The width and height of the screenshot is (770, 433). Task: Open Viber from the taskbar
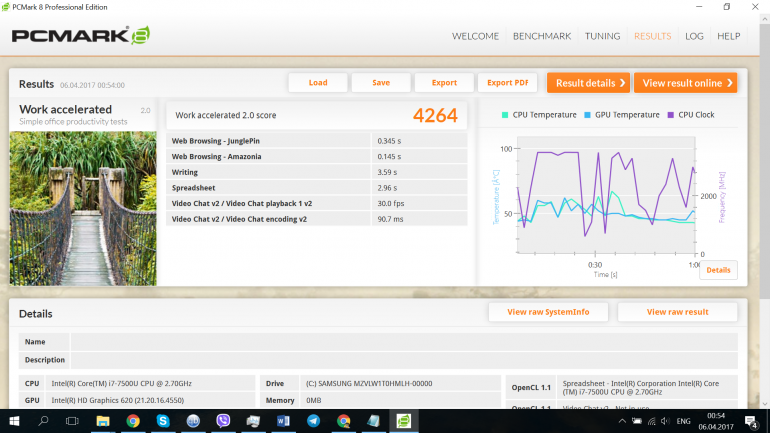pyautogui.click(x=223, y=421)
